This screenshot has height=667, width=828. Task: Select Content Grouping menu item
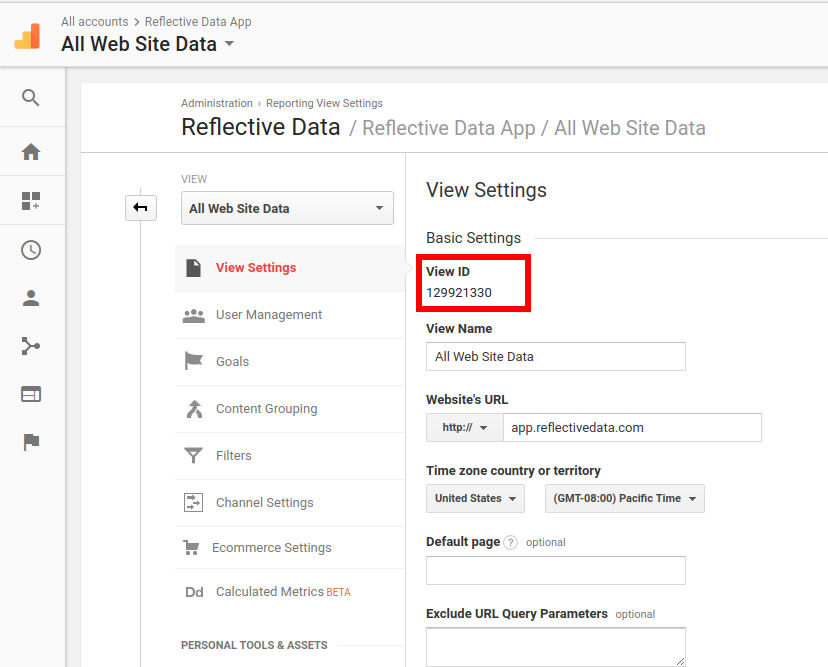290,409
